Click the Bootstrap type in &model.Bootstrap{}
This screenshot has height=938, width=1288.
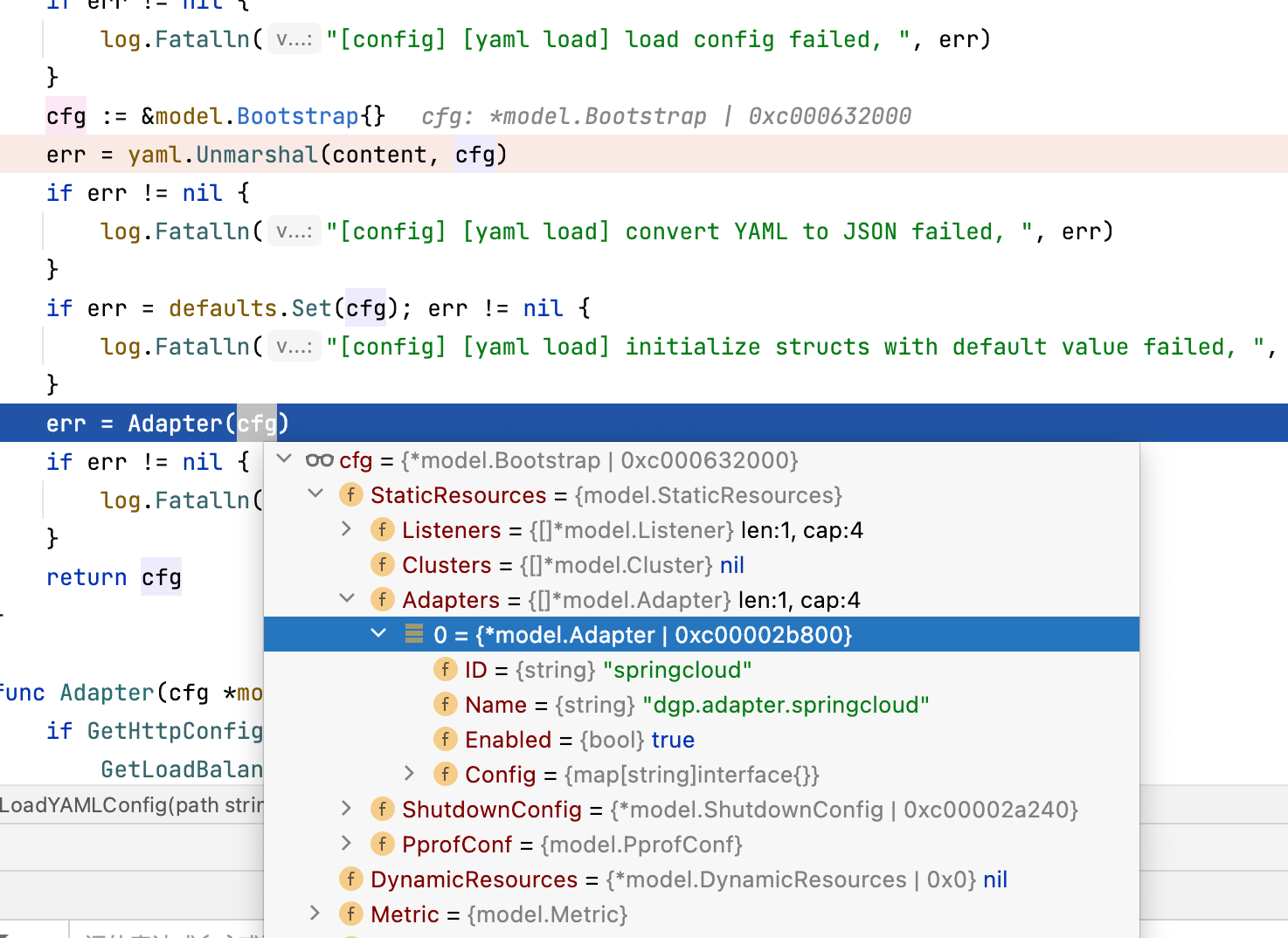pos(297,116)
